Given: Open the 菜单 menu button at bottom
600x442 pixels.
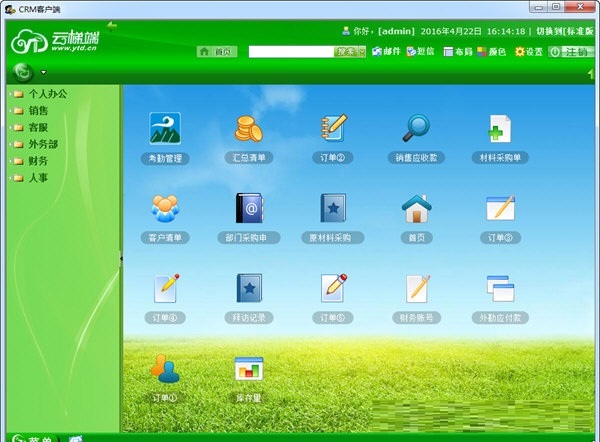Looking at the screenshot, I should point(34,439).
